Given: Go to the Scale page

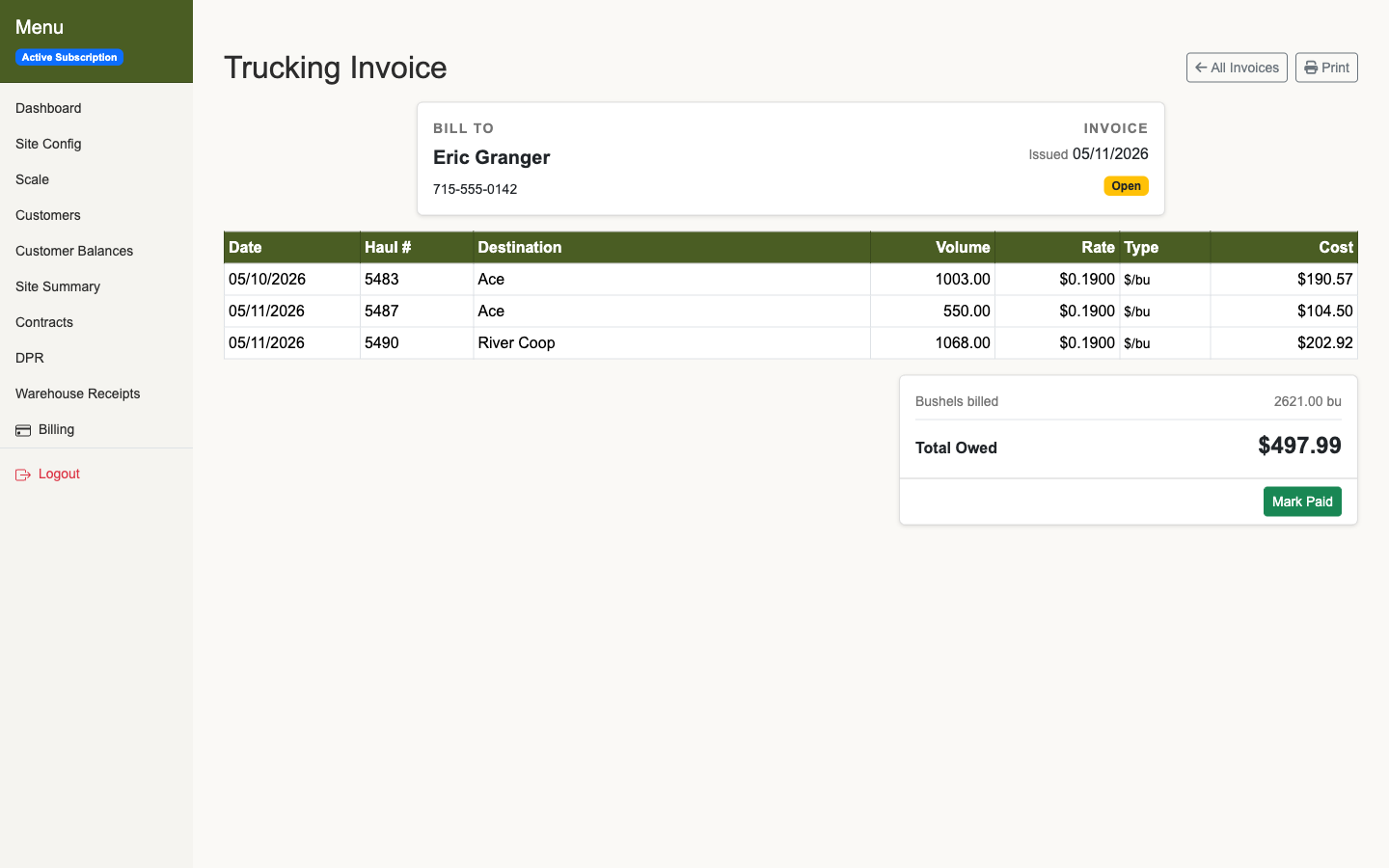Looking at the screenshot, I should click(x=32, y=179).
